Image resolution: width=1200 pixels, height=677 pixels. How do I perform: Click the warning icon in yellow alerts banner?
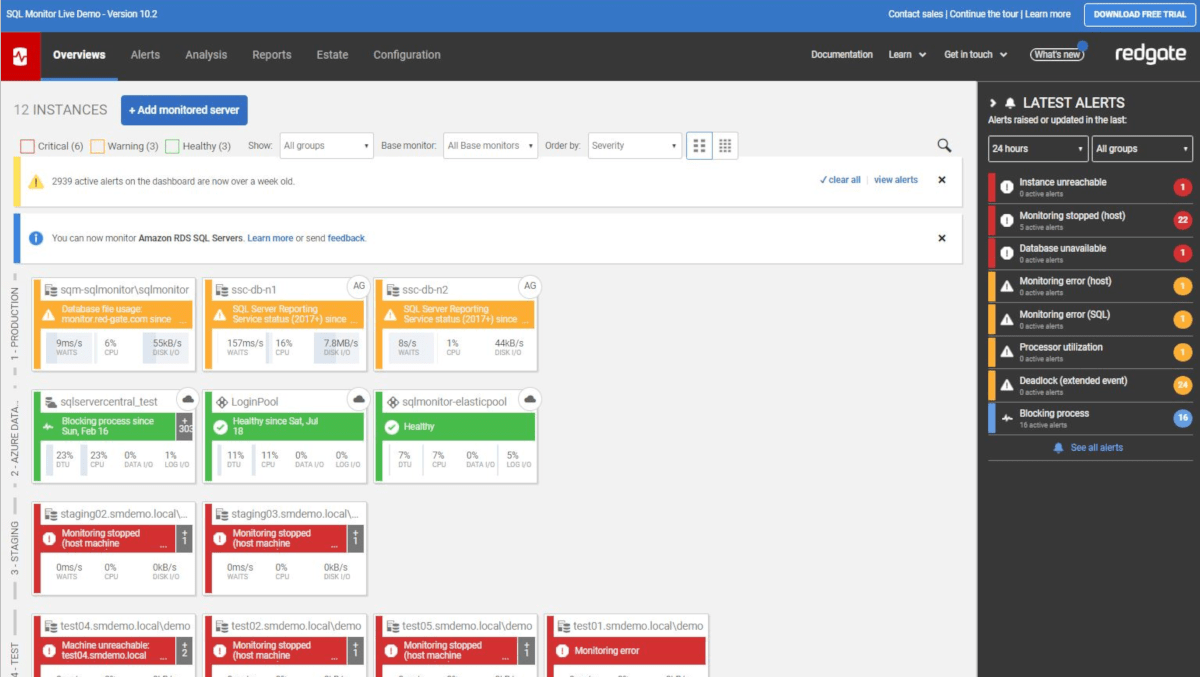36,181
